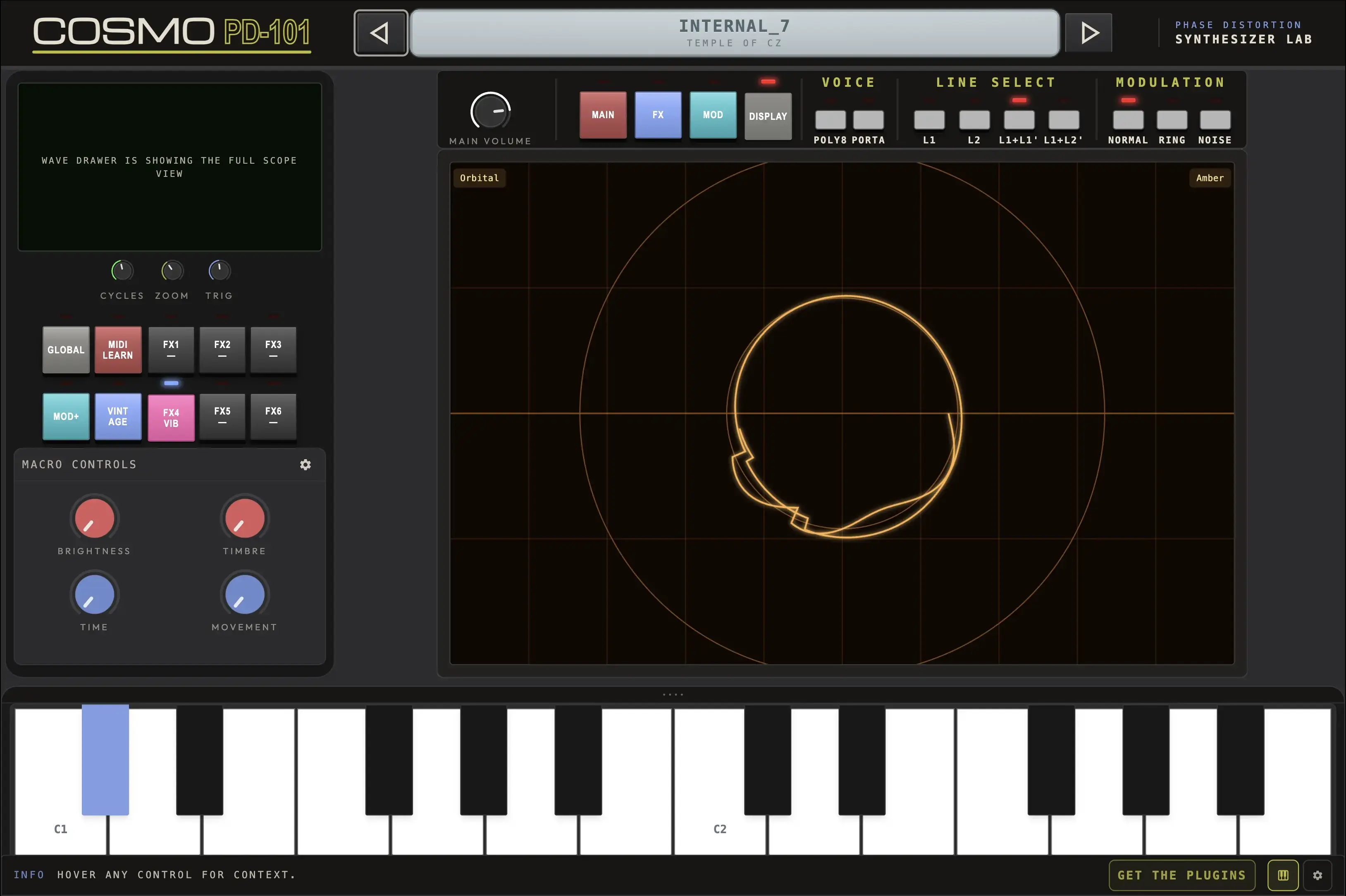
Task: Switch to the MAIN page
Action: [603, 115]
